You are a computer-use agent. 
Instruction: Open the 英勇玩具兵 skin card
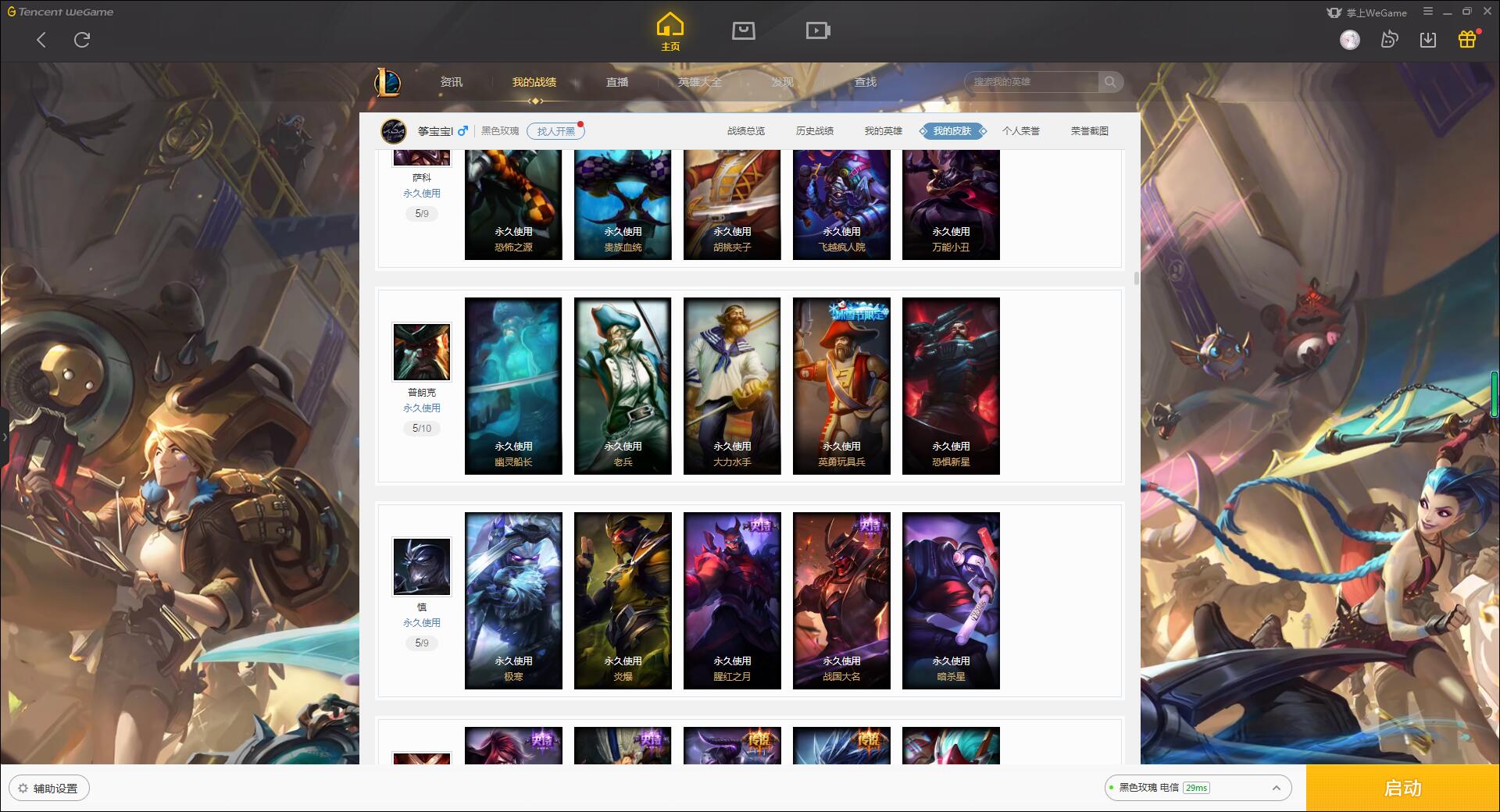(841, 386)
